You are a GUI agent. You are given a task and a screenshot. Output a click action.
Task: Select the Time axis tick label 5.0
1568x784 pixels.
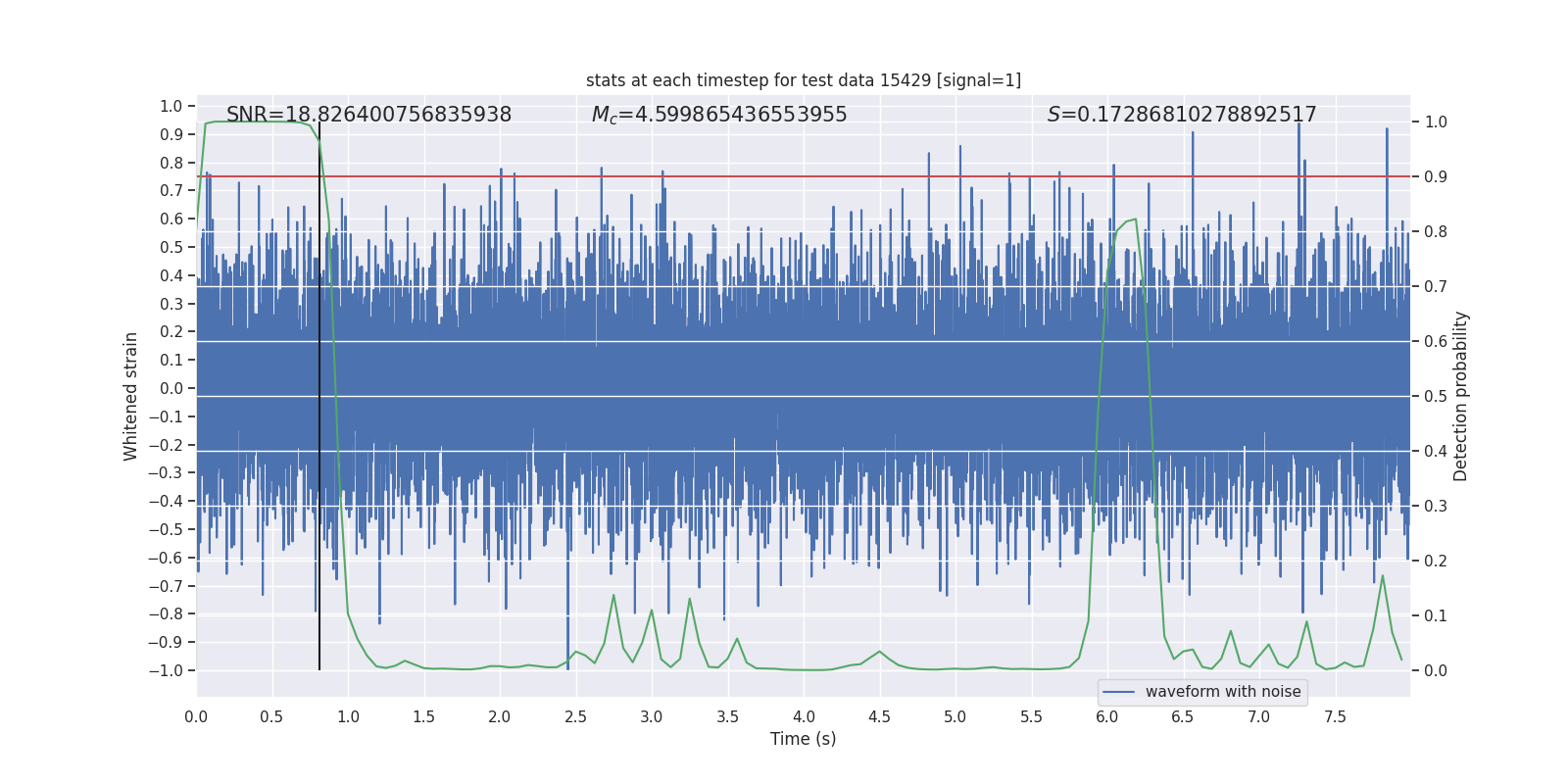click(x=955, y=717)
